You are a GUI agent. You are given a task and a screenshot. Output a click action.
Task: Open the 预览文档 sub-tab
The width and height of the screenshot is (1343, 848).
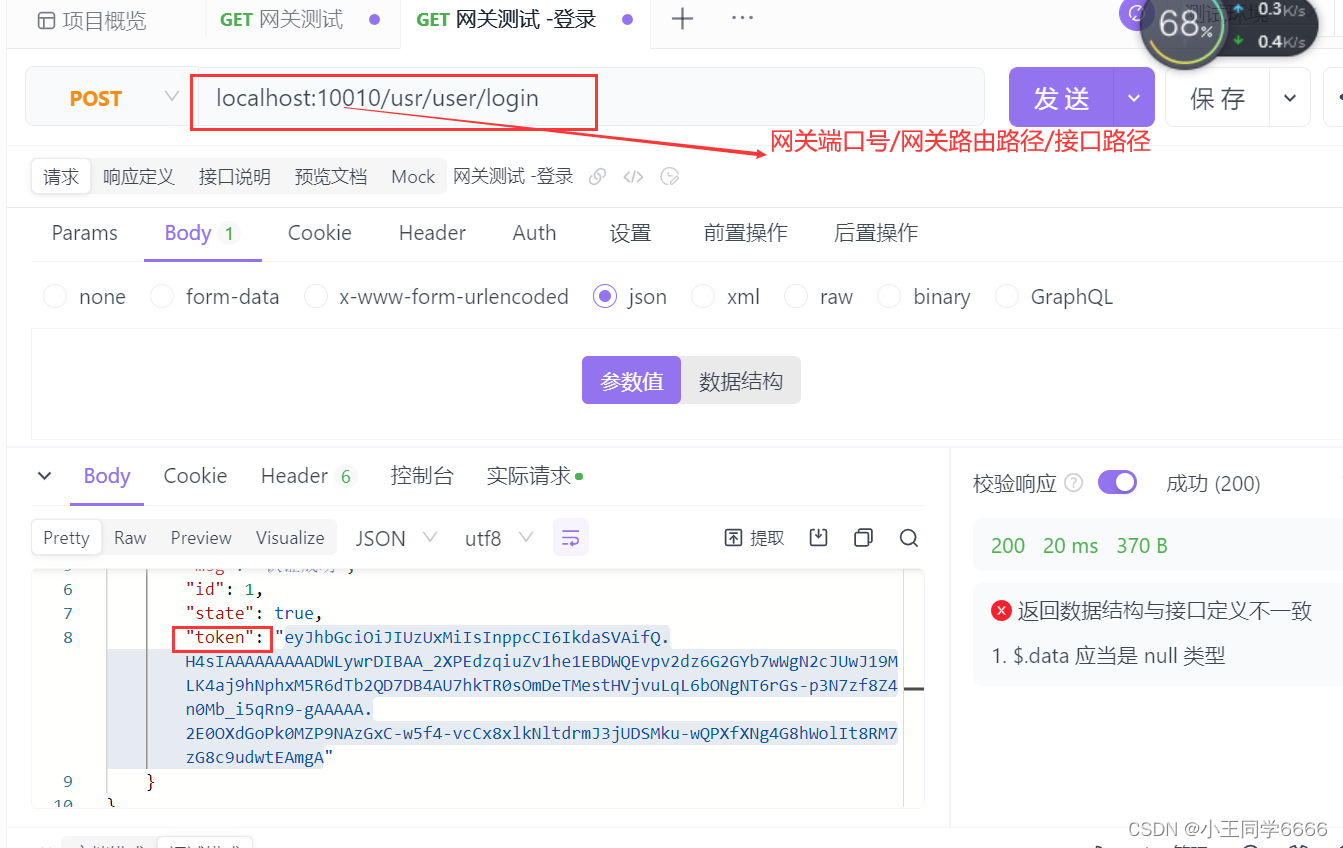[331, 176]
